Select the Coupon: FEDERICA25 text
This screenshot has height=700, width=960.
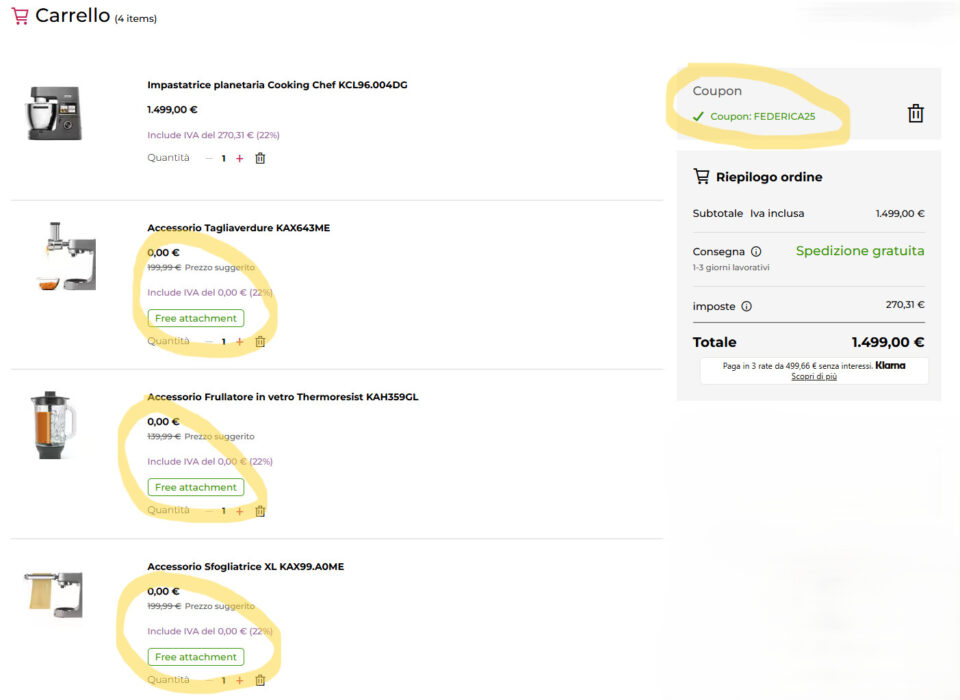[x=763, y=116]
